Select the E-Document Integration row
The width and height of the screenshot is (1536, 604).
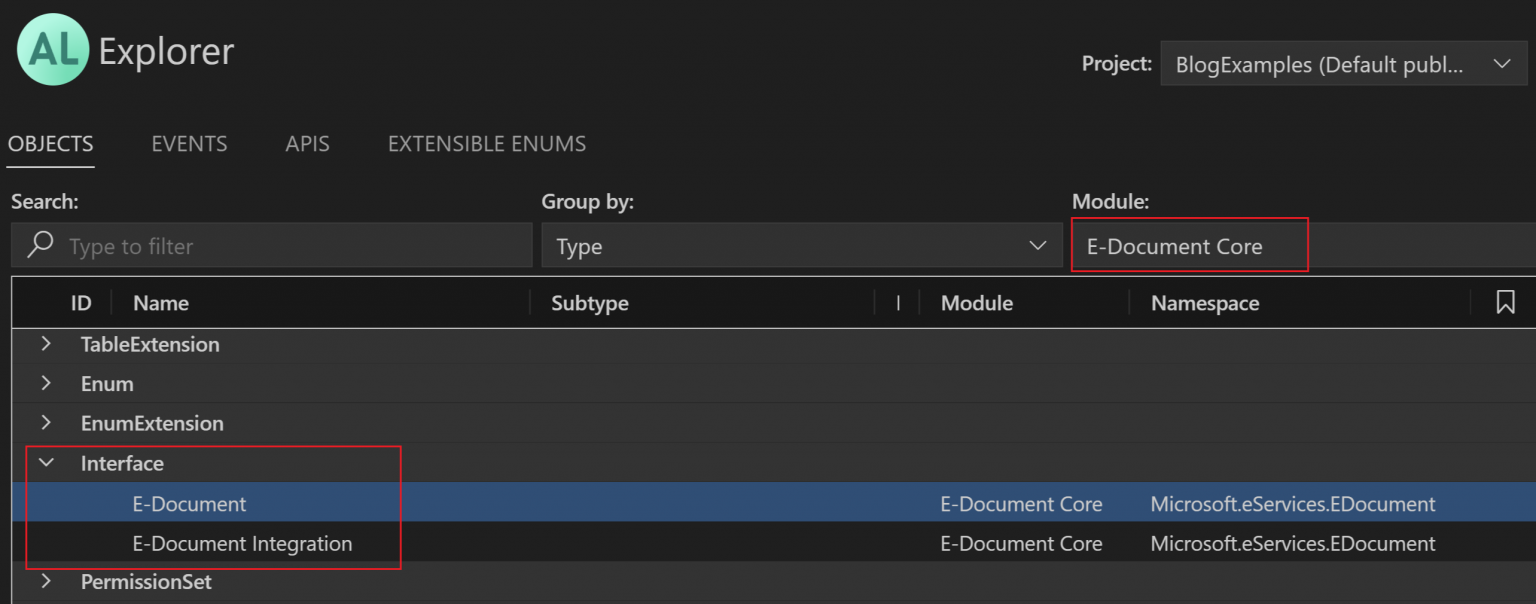[x=242, y=544]
